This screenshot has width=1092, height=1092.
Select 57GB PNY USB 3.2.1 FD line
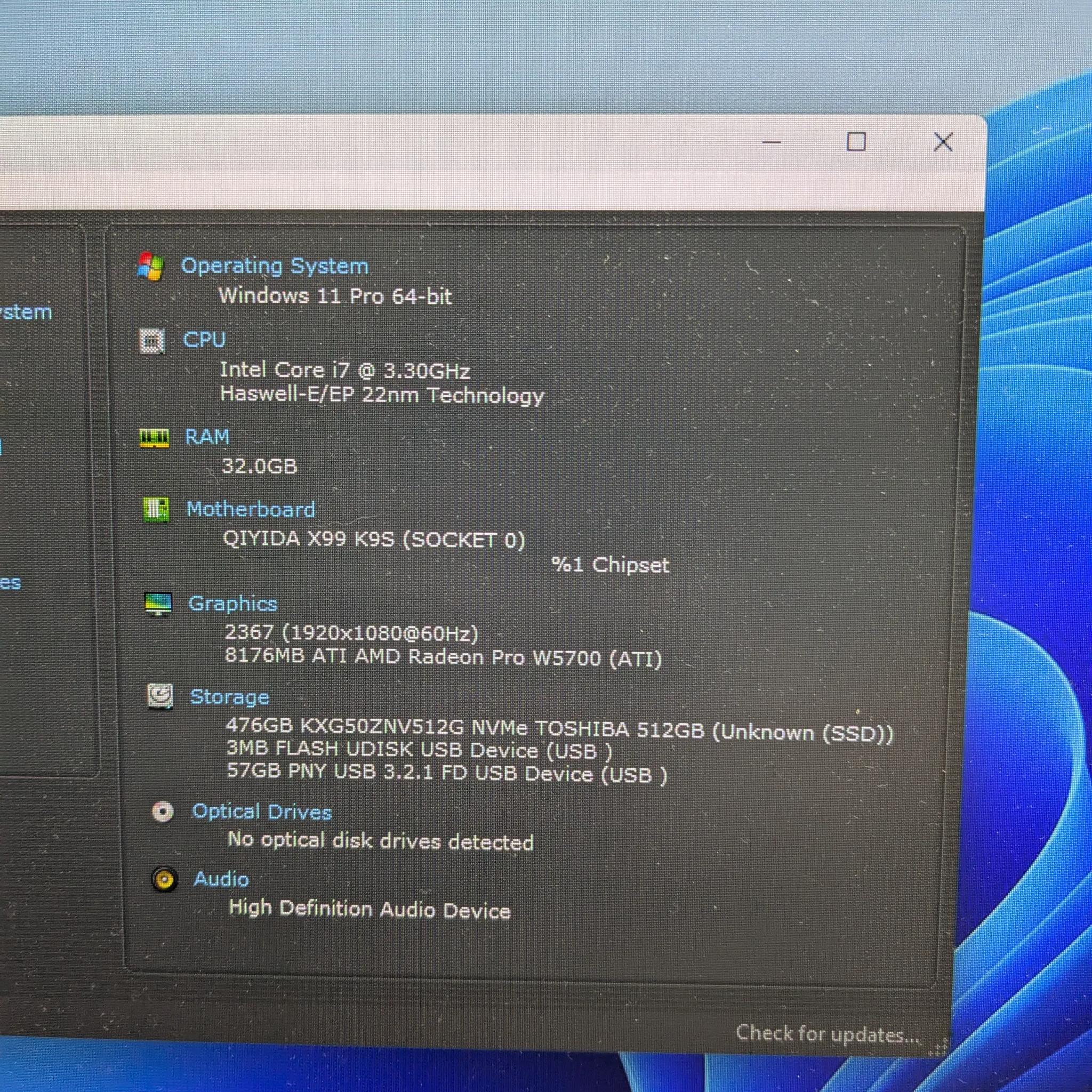[447, 773]
